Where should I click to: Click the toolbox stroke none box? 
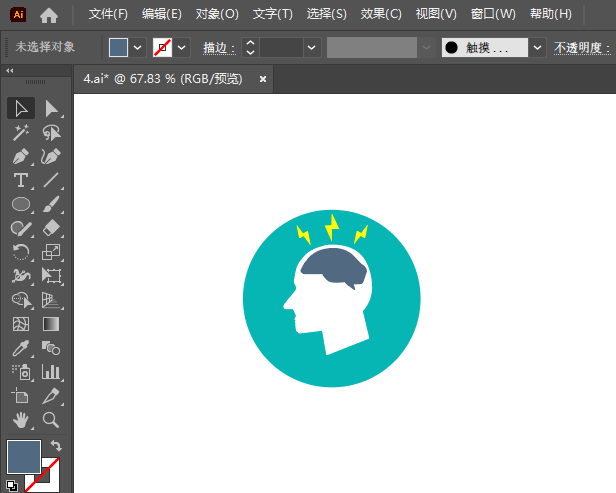50,481
